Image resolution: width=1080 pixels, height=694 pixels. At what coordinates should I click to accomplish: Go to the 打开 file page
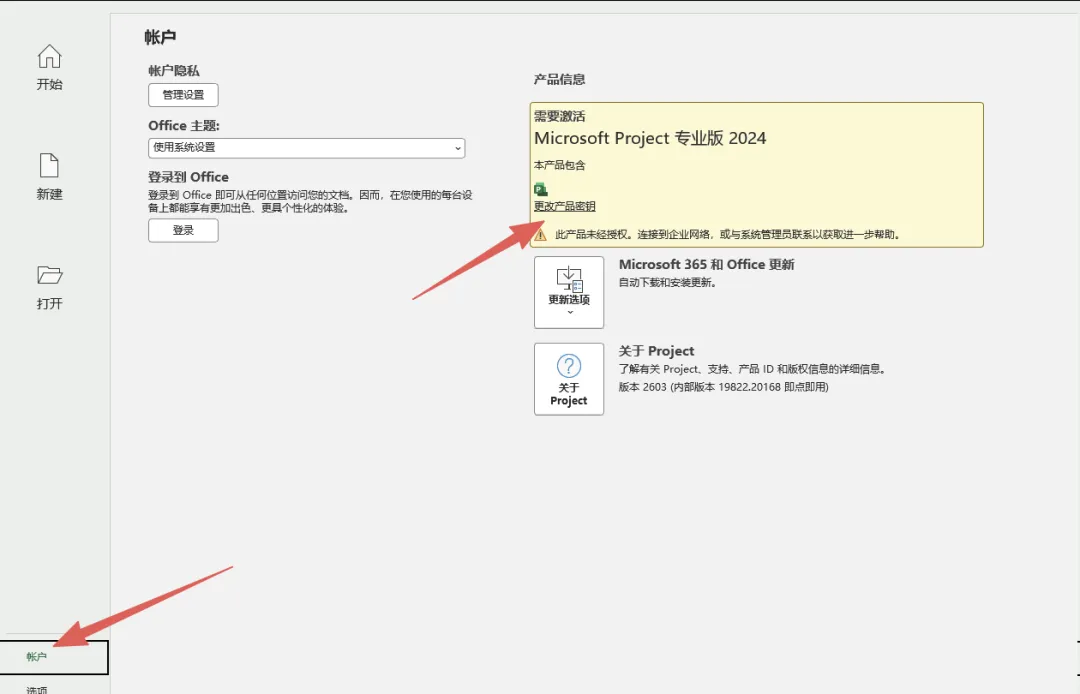[49, 287]
